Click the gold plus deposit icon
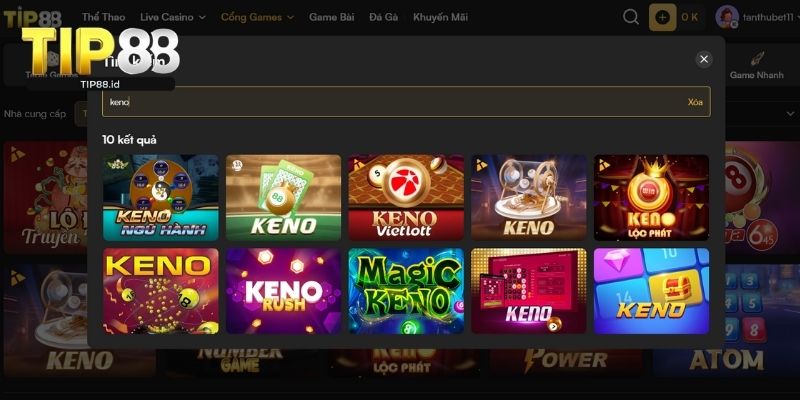 click(662, 17)
